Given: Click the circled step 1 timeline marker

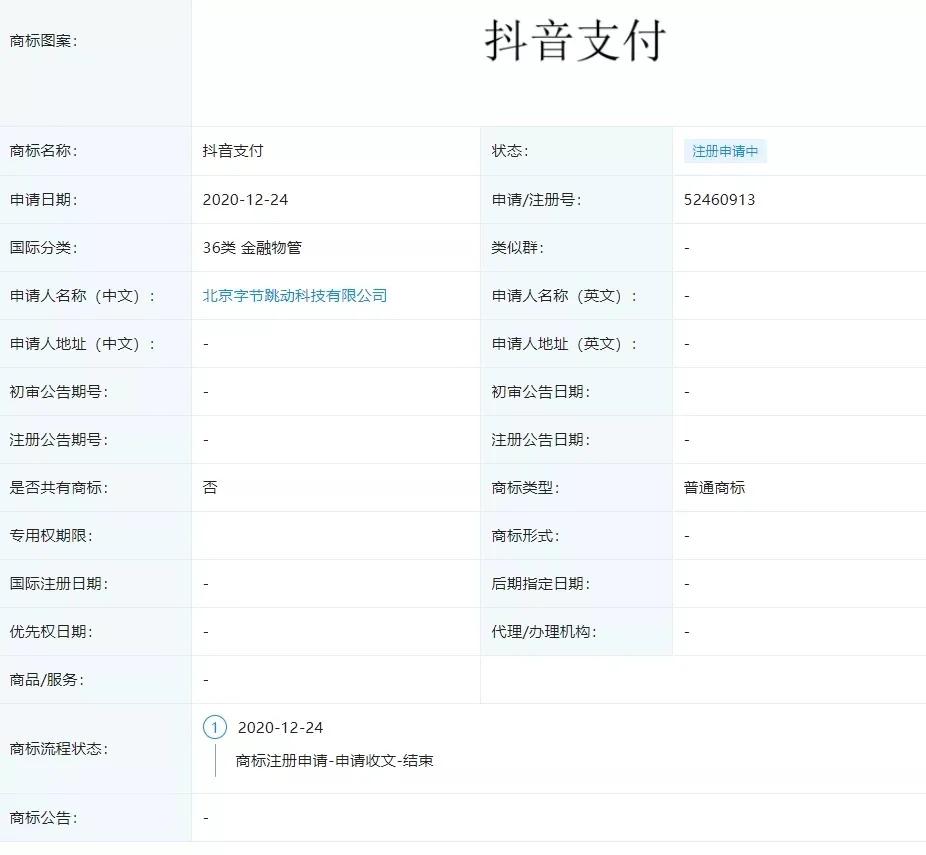Looking at the screenshot, I should pyautogui.click(x=214, y=727).
